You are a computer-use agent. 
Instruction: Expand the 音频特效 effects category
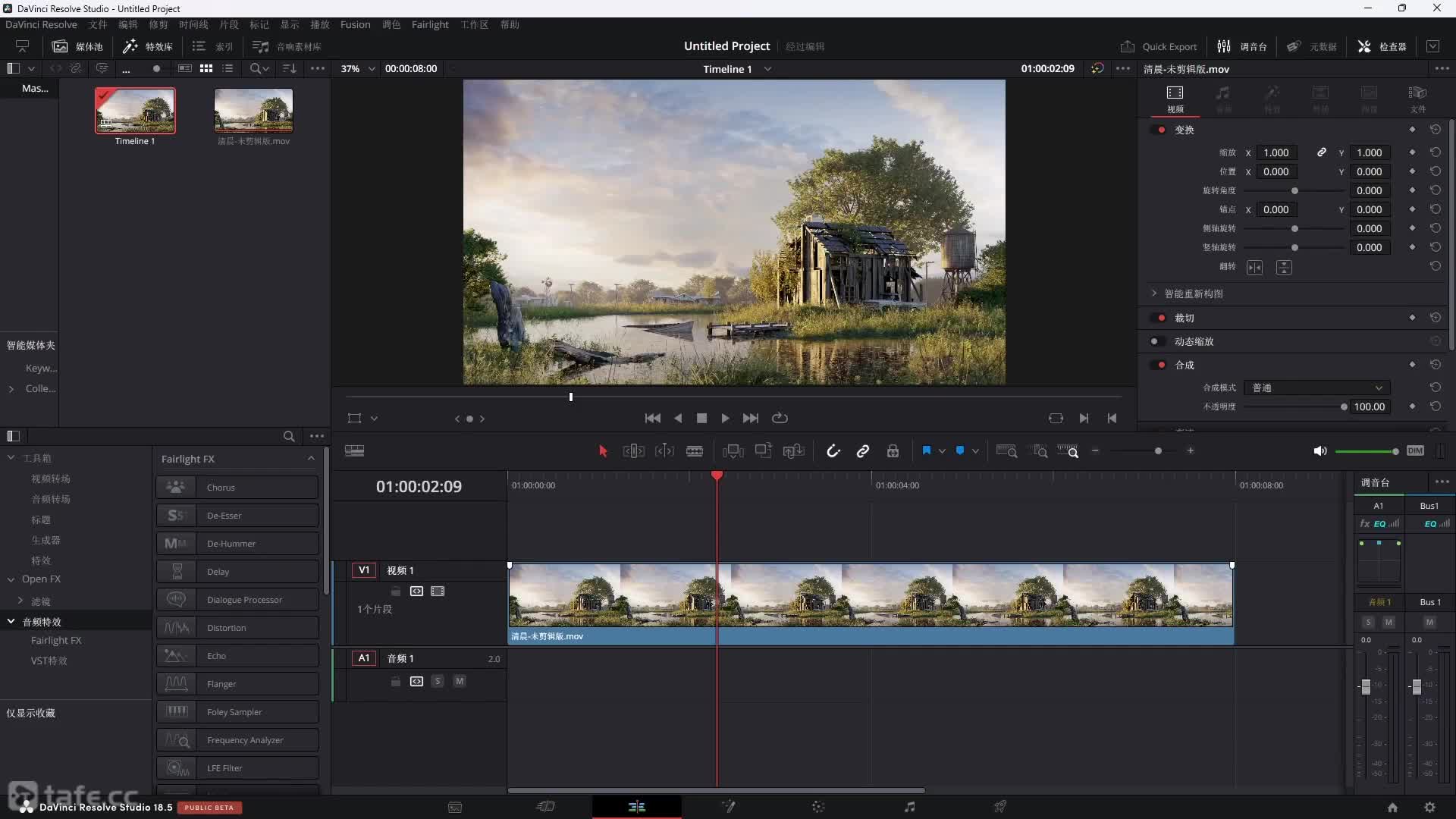(x=11, y=621)
